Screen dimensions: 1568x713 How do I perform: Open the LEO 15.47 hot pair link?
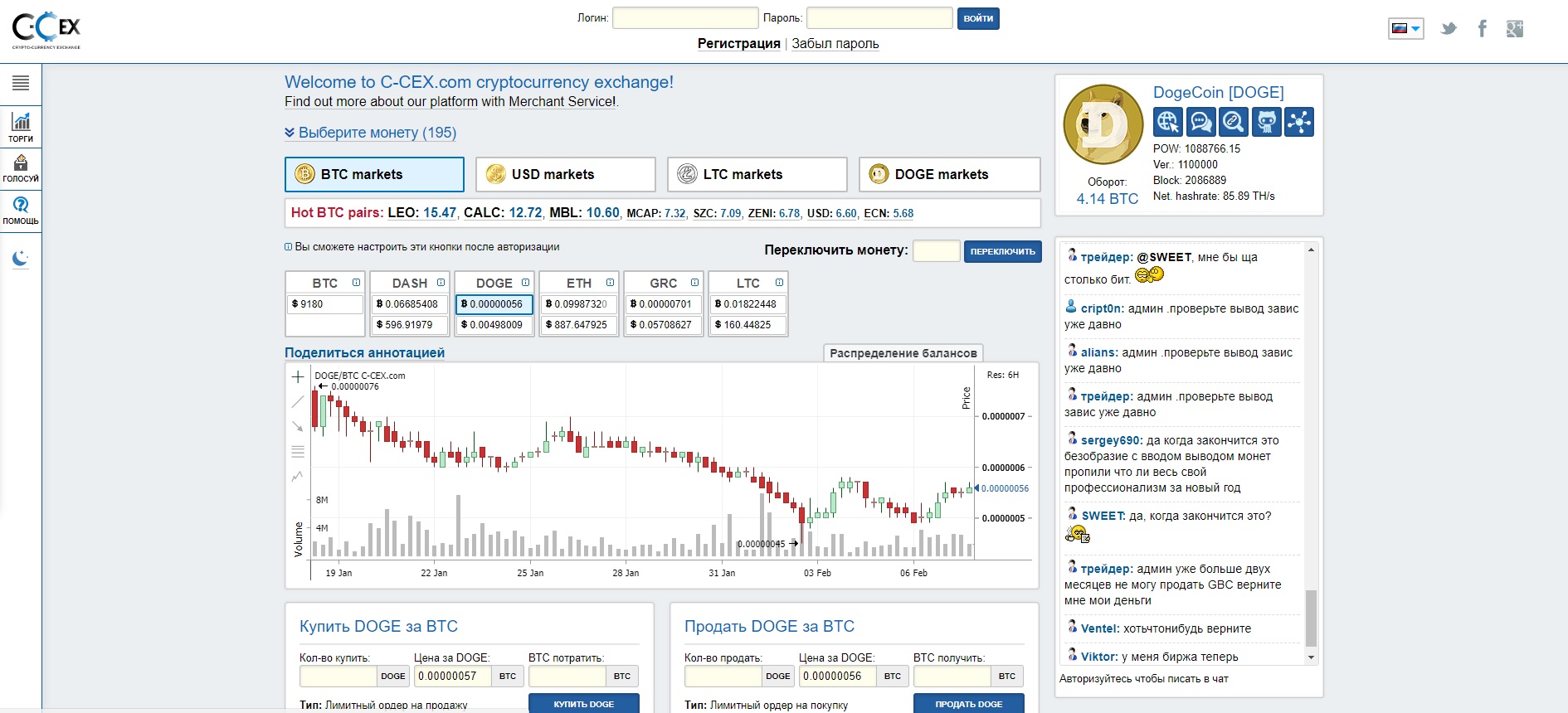click(422, 213)
